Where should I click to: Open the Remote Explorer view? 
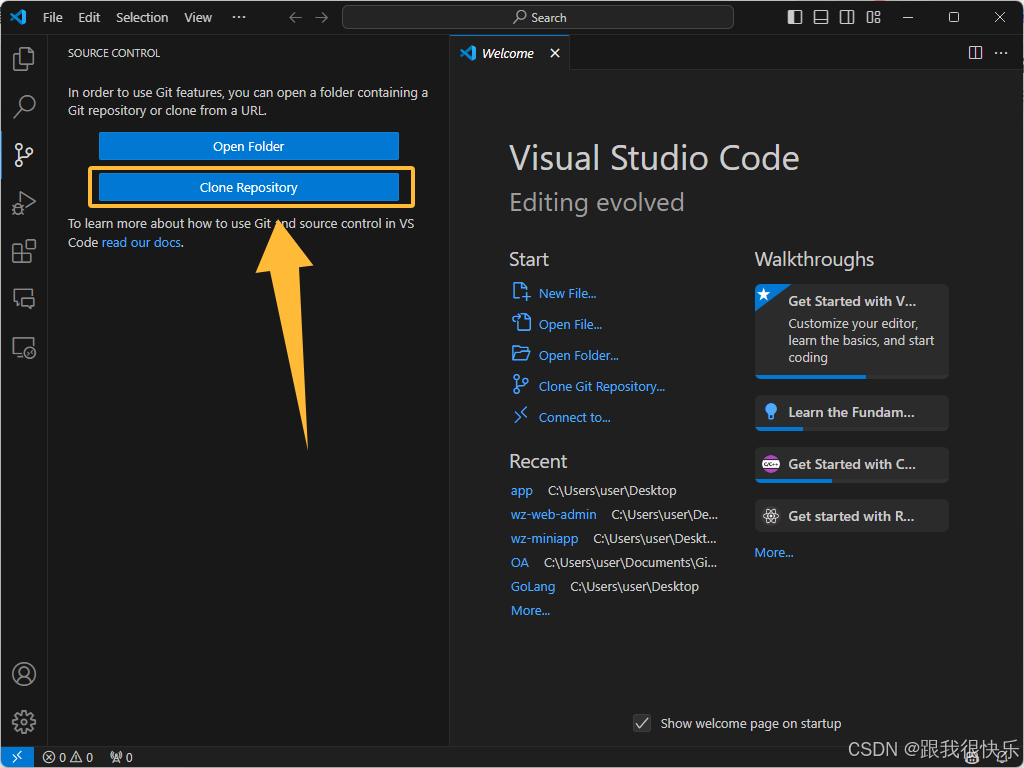[24, 347]
